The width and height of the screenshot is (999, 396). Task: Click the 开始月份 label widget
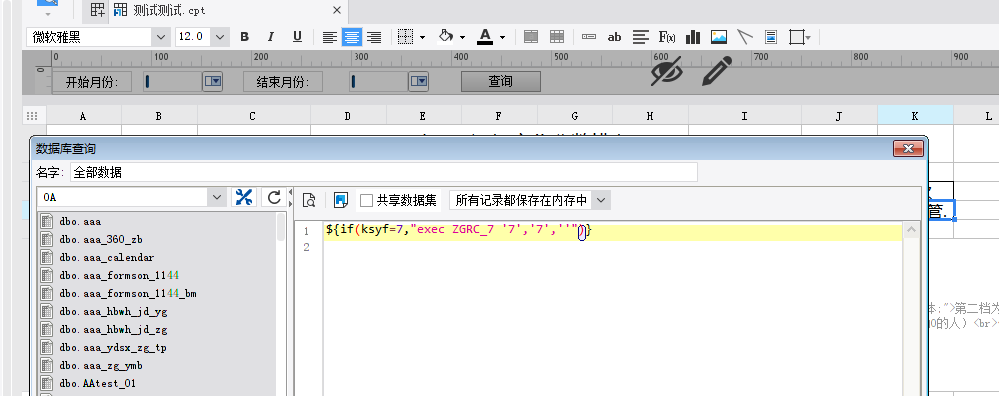92,81
